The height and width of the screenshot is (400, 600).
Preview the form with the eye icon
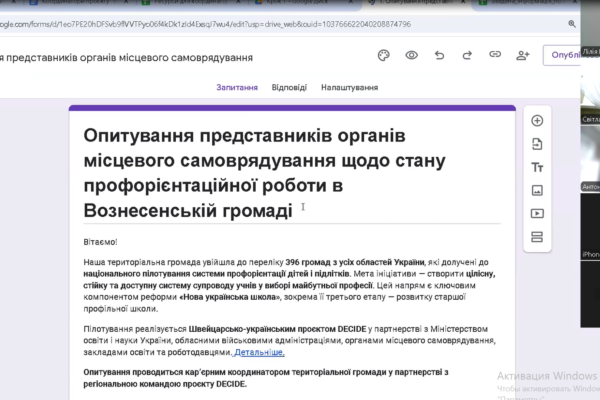pyautogui.click(x=411, y=56)
